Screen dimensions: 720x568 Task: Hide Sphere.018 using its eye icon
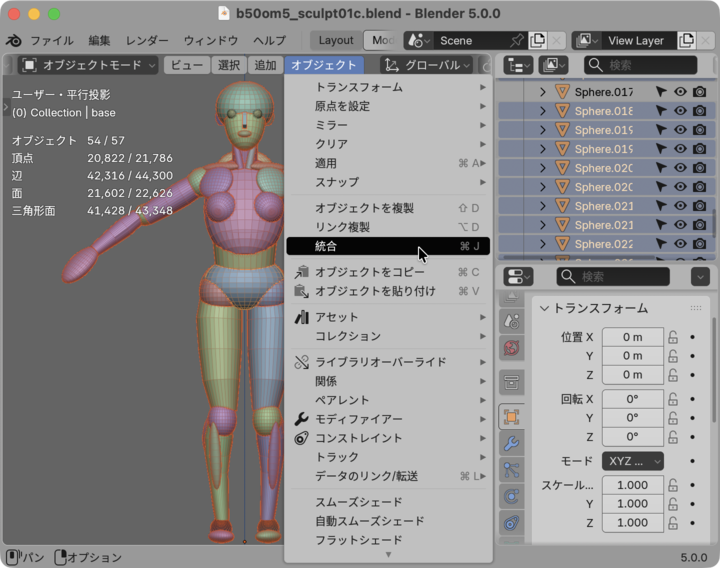[680, 111]
